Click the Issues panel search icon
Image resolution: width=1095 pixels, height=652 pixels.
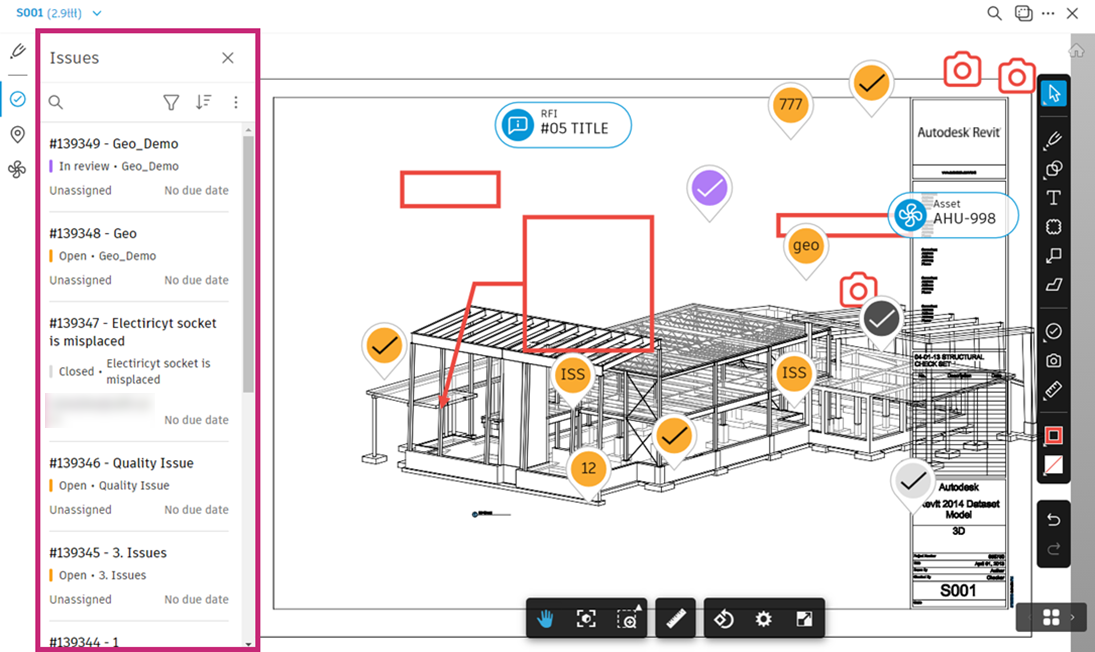tap(56, 103)
